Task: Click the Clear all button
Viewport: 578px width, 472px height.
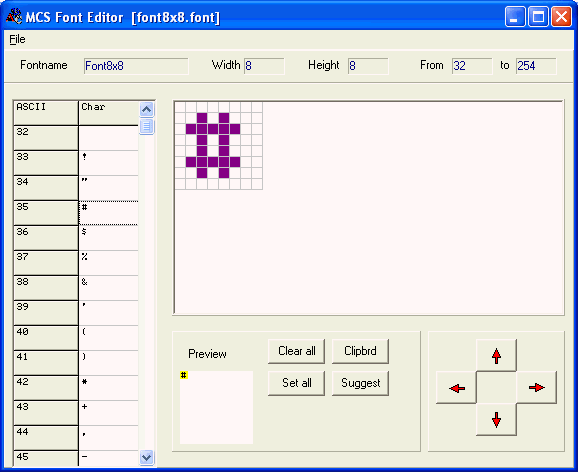Action: [296, 351]
